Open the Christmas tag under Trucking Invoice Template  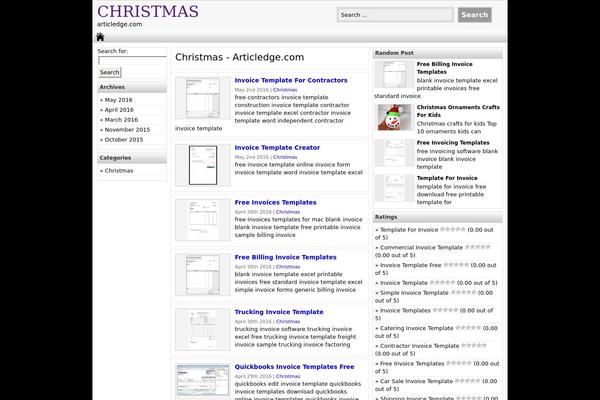(x=288, y=322)
